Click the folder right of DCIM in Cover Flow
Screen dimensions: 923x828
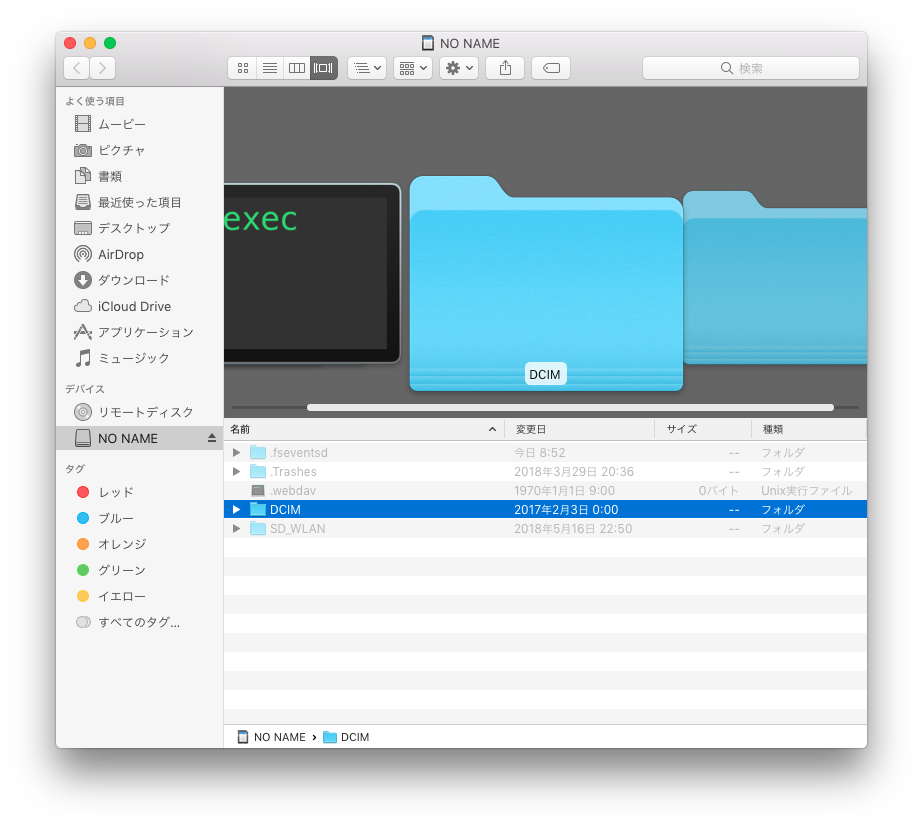775,278
